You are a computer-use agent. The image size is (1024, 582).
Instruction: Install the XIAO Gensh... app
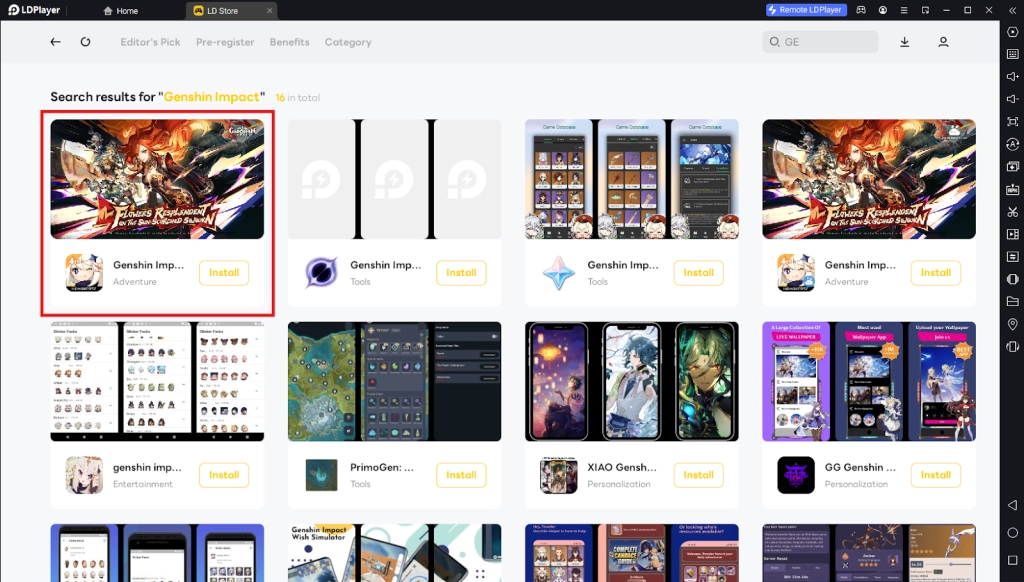(x=698, y=475)
